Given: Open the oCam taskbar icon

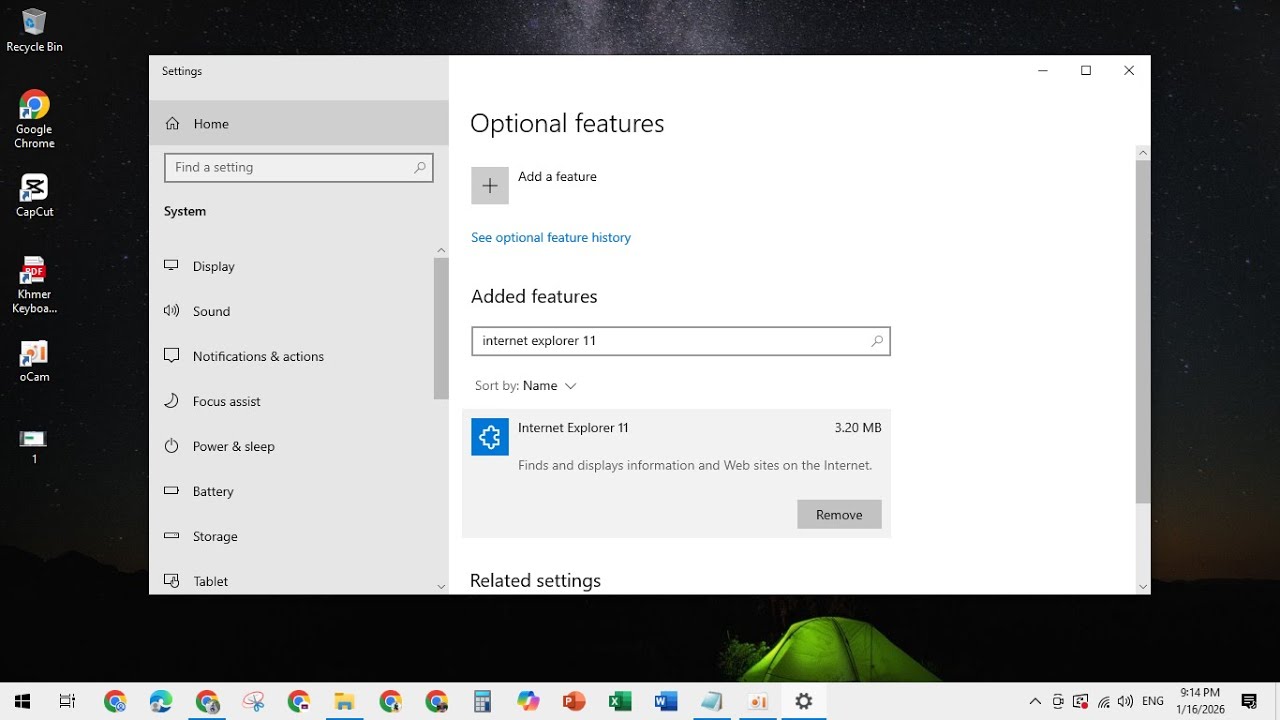Looking at the screenshot, I should pos(758,701).
